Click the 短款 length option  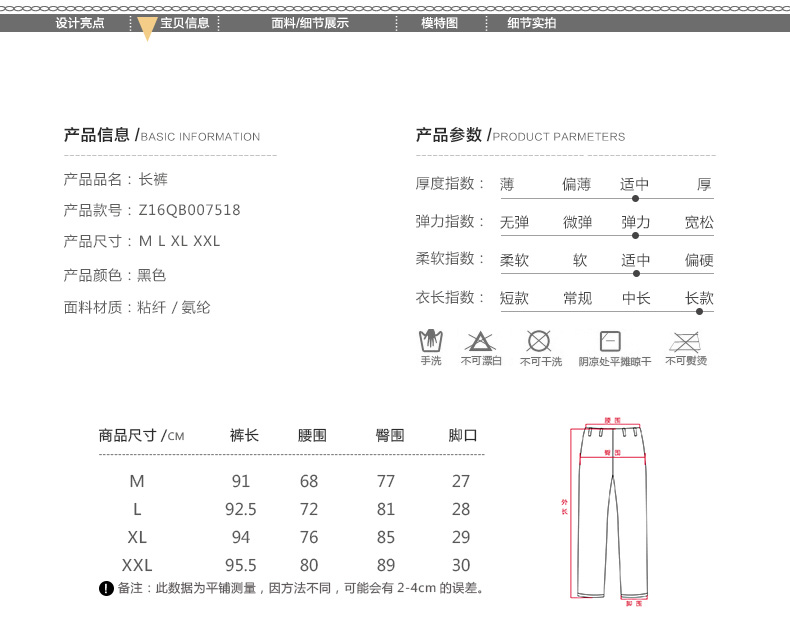pos(514,298)
